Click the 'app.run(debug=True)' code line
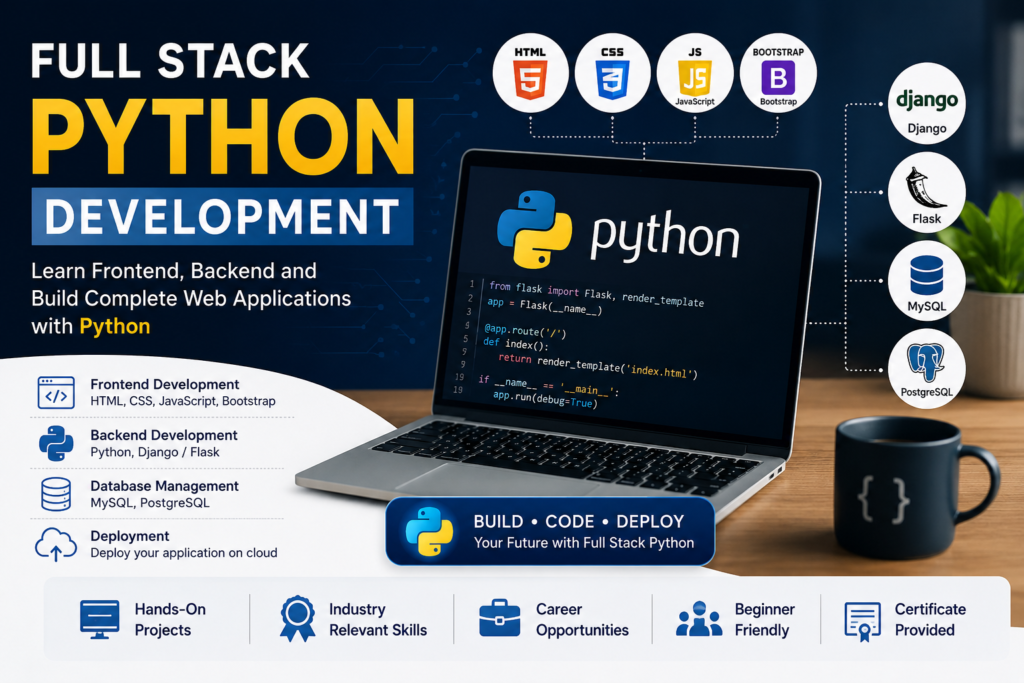Image resolution: width=1024 pixels, height=683 pixels. tap(545, 399)
